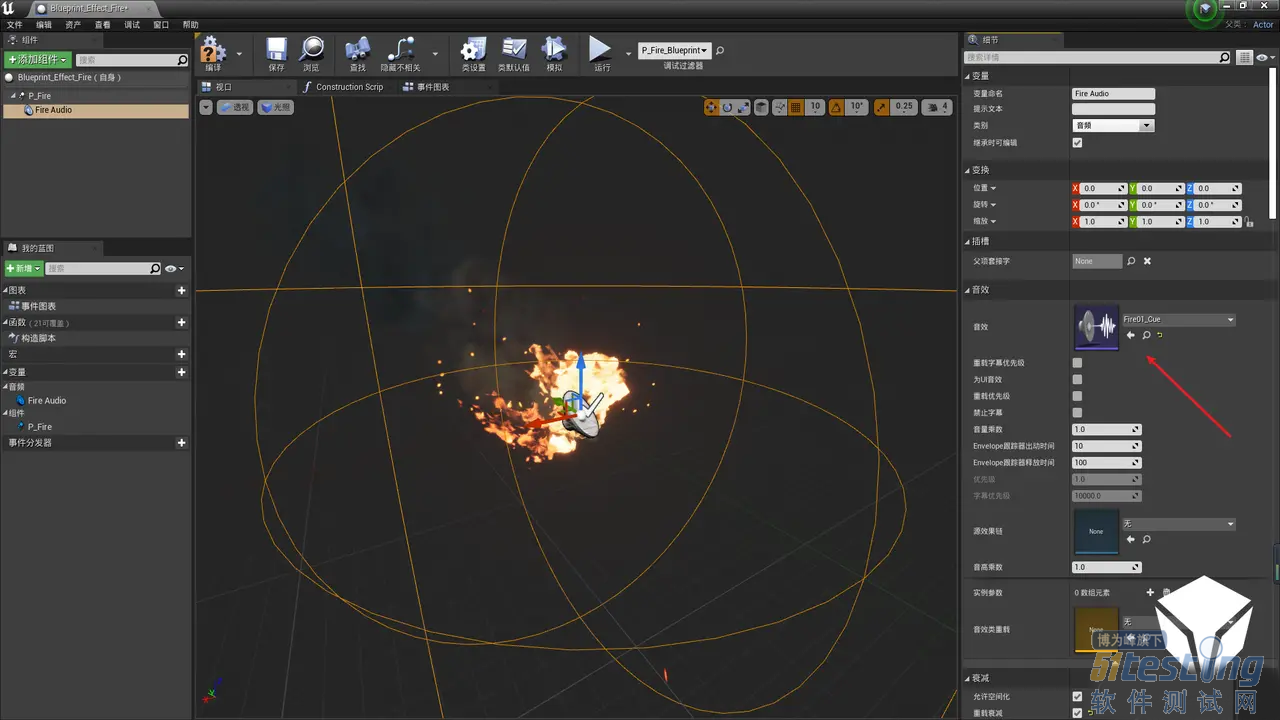Open the compile options dropdown arrow
This screenshot has height=720, width=1280.
(239, 53)
